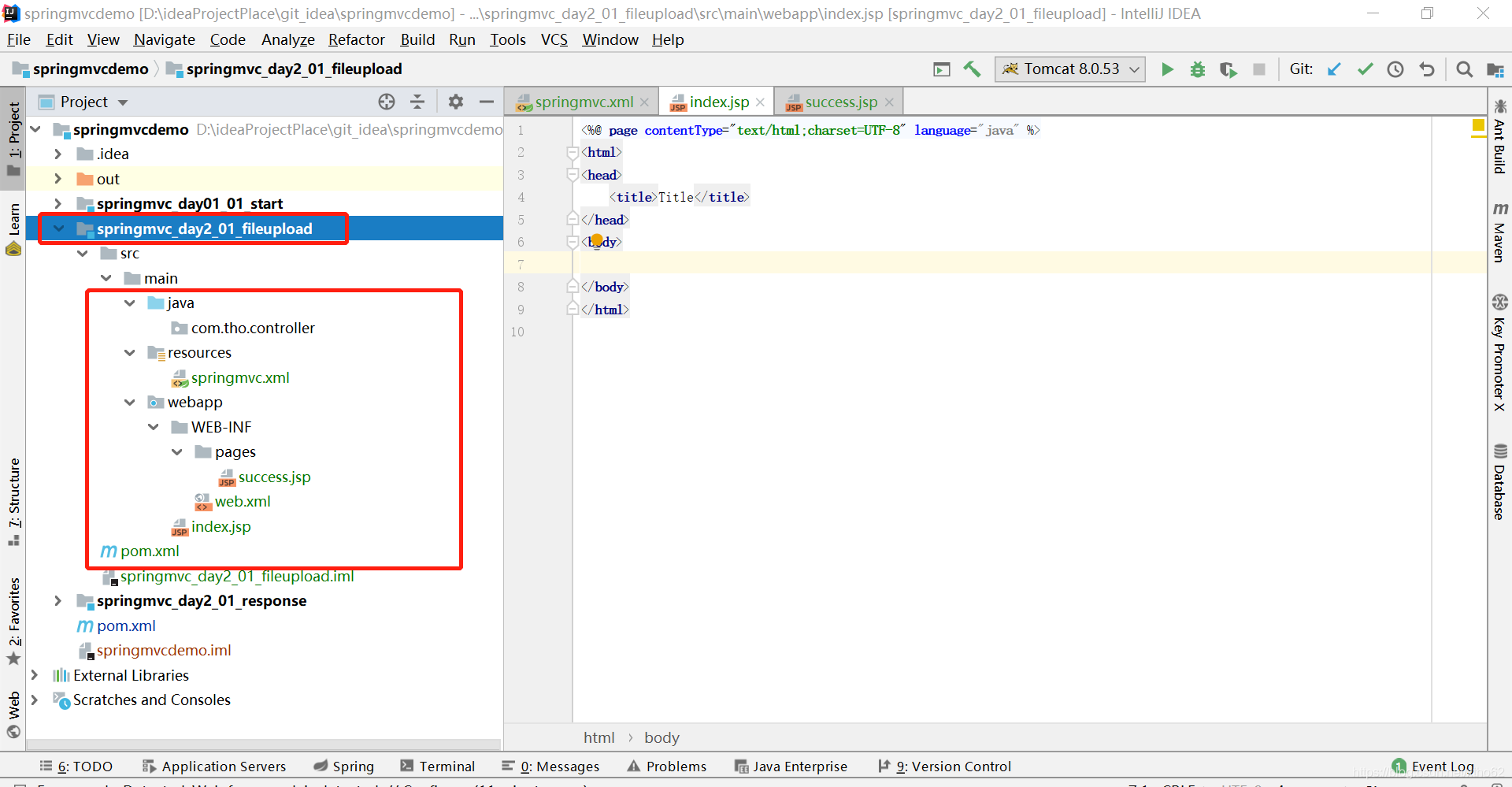Open the VCS menu

pyautogui.click(x=554, y=39)
